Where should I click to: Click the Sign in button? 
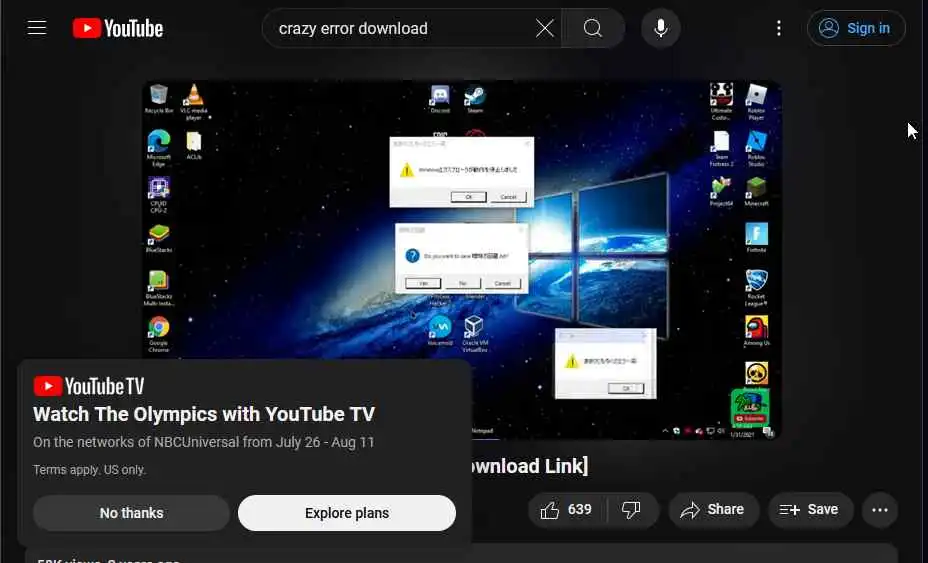tap(856, 28)
